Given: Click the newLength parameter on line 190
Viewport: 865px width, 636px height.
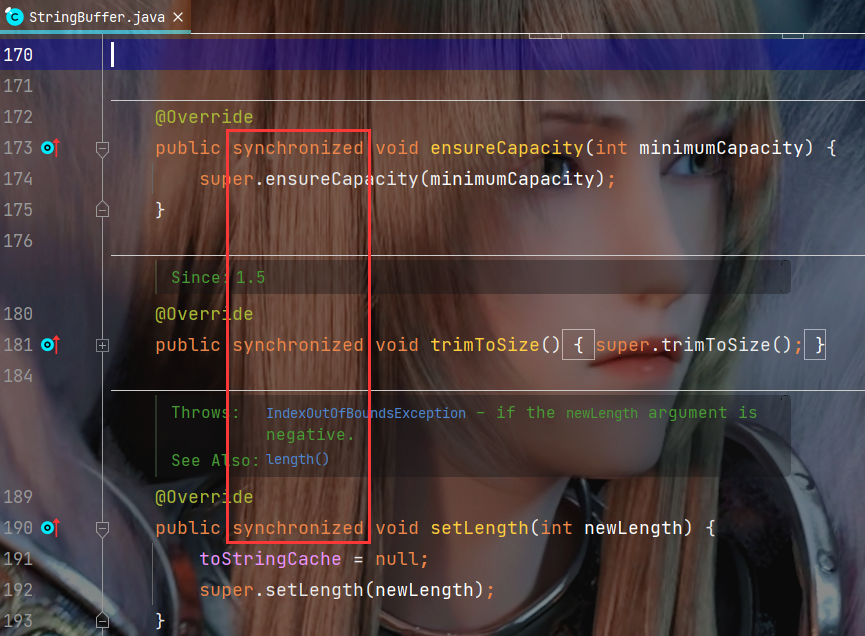Looking at the screenshot, I should click(633, 528).
